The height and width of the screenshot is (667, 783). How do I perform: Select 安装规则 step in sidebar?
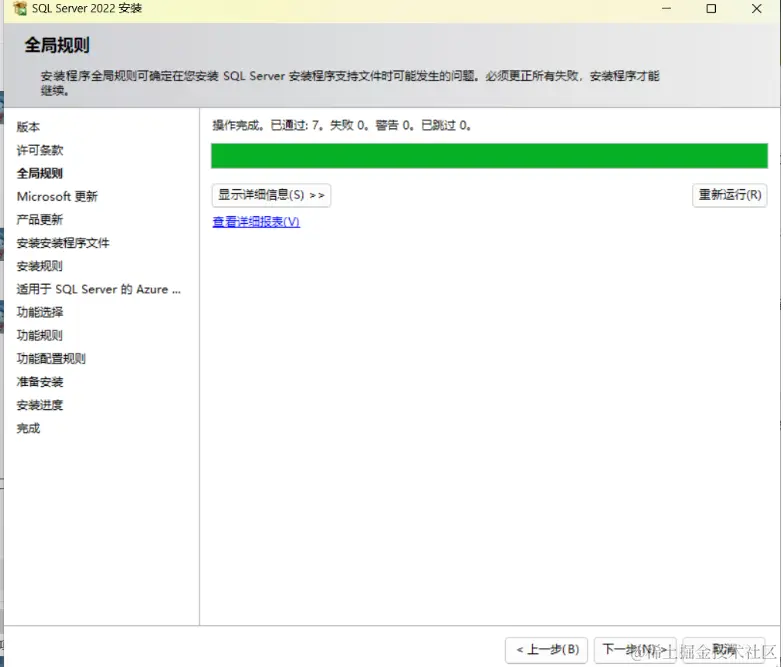pos(39,266)
